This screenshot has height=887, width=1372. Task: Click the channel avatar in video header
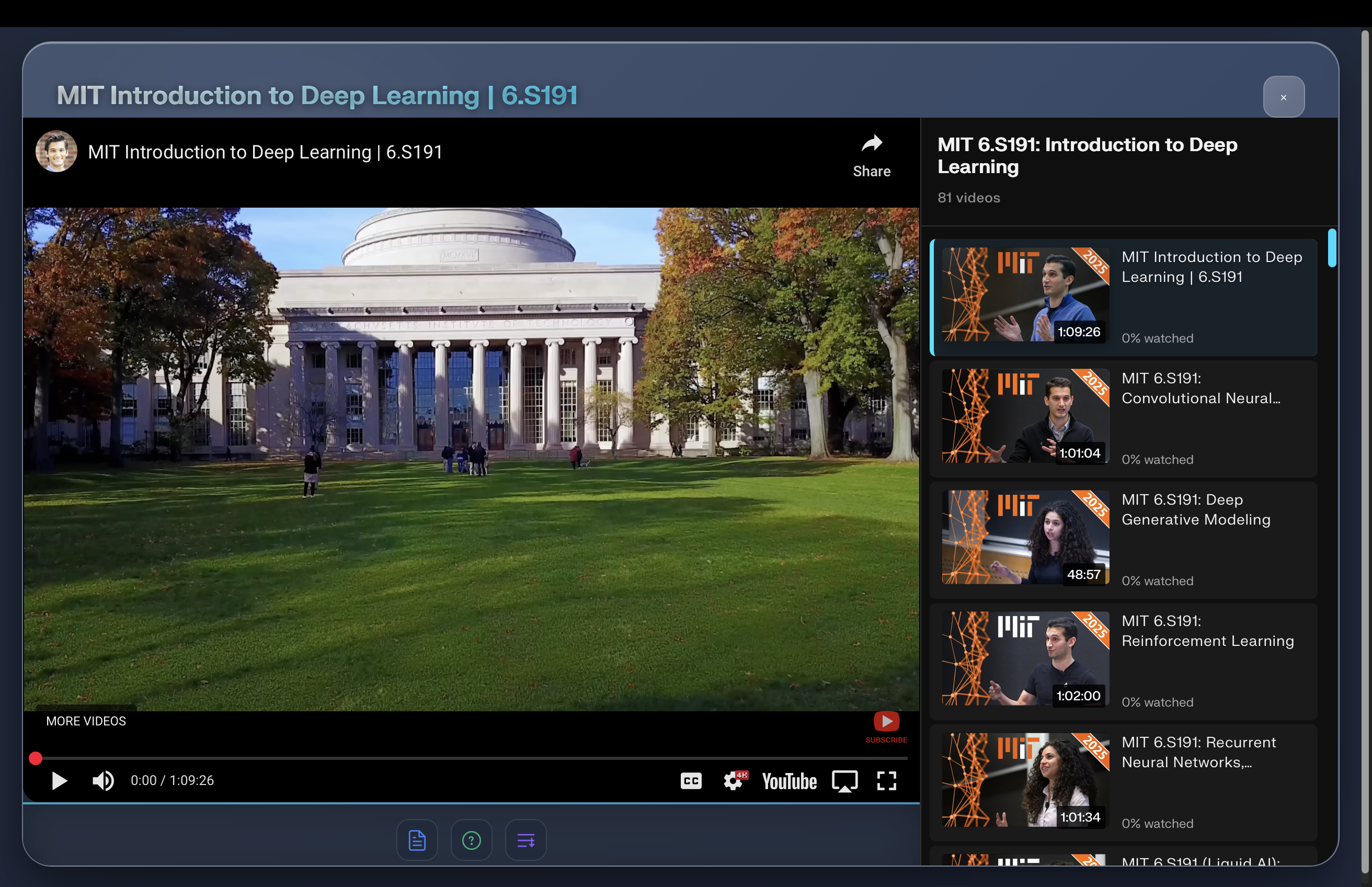tap(56, 152)
